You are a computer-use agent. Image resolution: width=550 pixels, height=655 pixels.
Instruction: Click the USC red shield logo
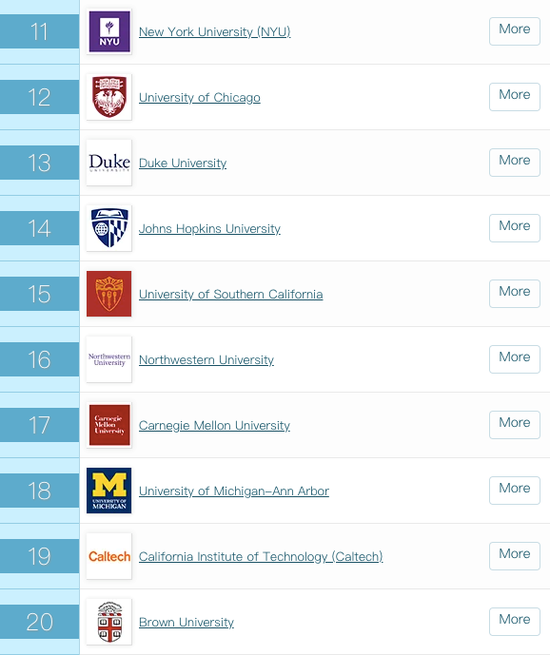click(109, 294)
